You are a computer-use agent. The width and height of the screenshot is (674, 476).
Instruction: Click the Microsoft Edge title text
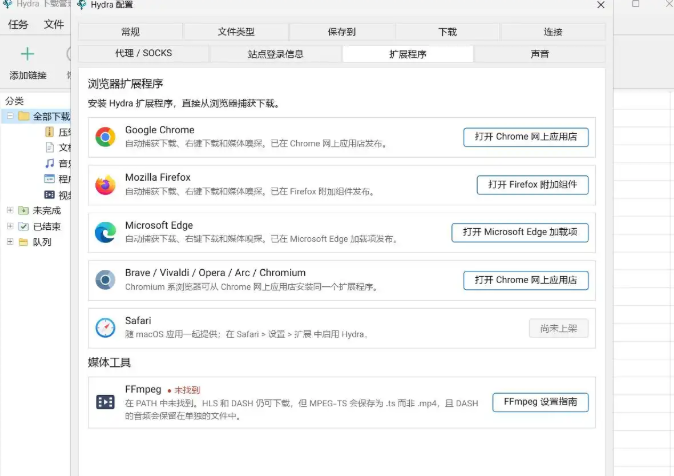coord(159,225)
